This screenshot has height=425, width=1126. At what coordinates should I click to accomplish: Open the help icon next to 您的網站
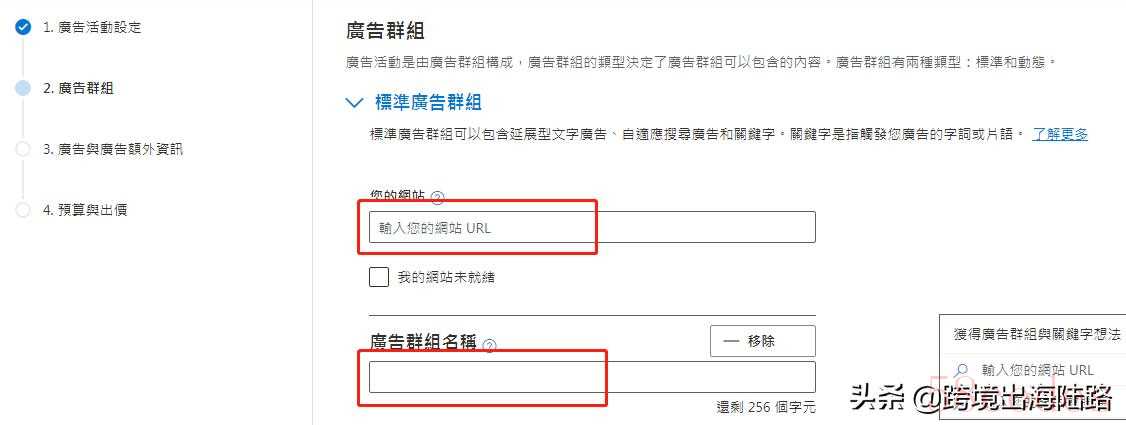pyautogui.click(x=437, y=198)
